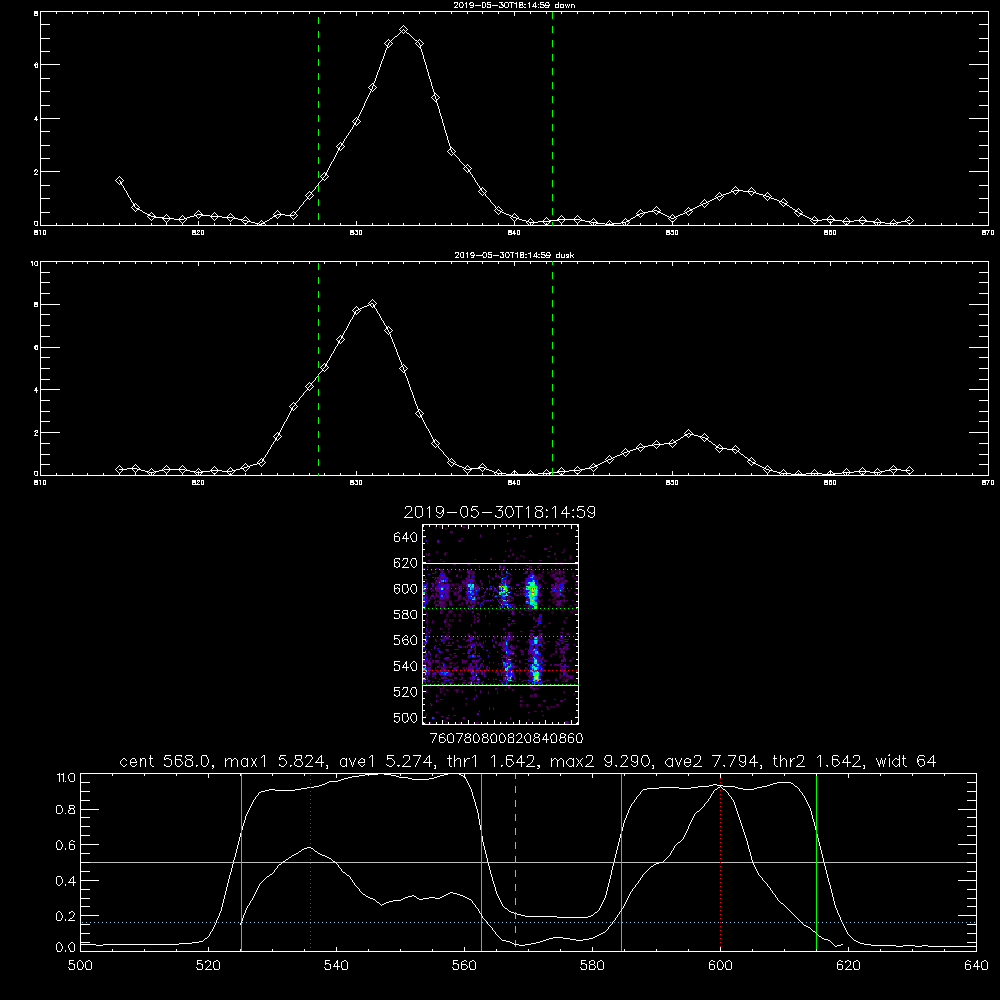Click the '560' label on spectrogram y-axis
The image size is (1000, 1000).
405,640
